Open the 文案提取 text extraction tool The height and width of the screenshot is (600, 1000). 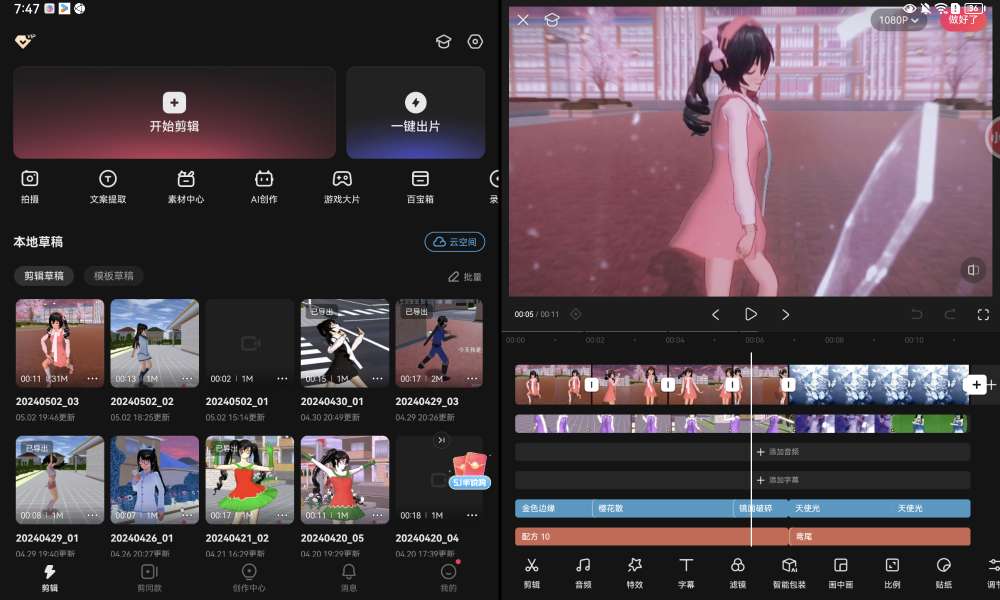108,186
